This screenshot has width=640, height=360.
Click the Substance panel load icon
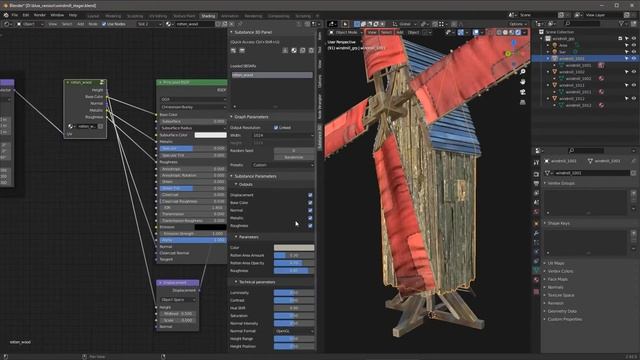point(233,51)
